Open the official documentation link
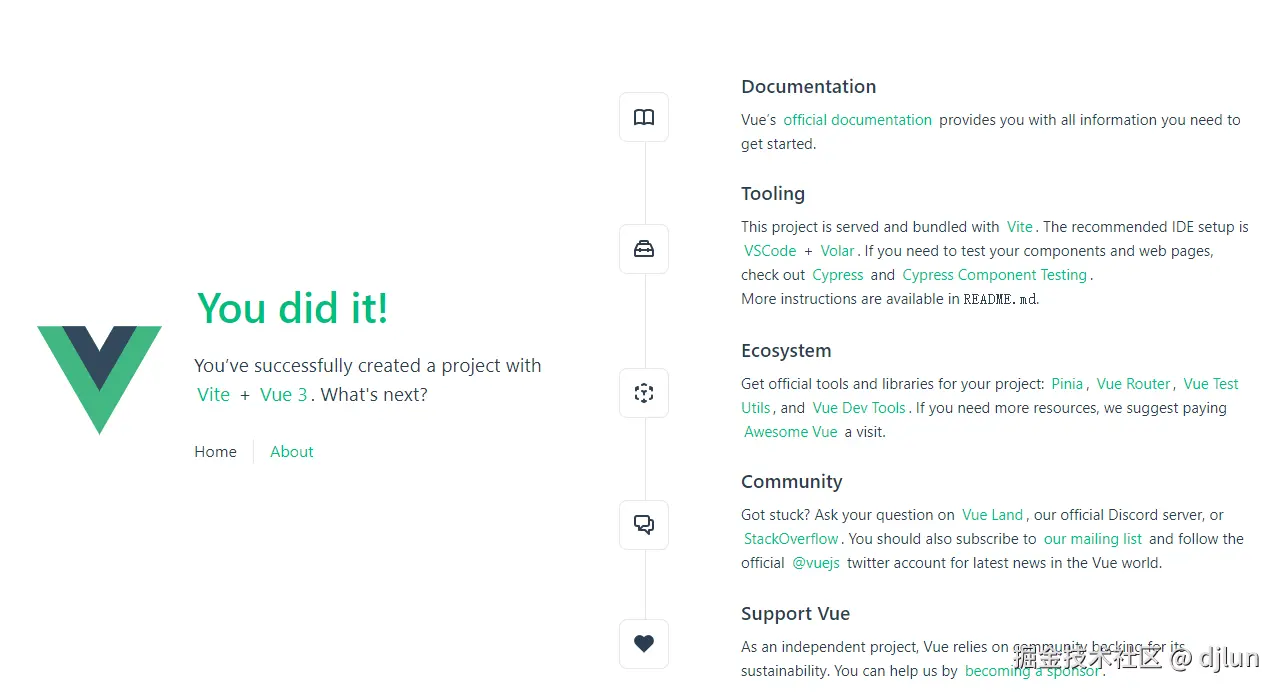 click(x=857, y=120)
